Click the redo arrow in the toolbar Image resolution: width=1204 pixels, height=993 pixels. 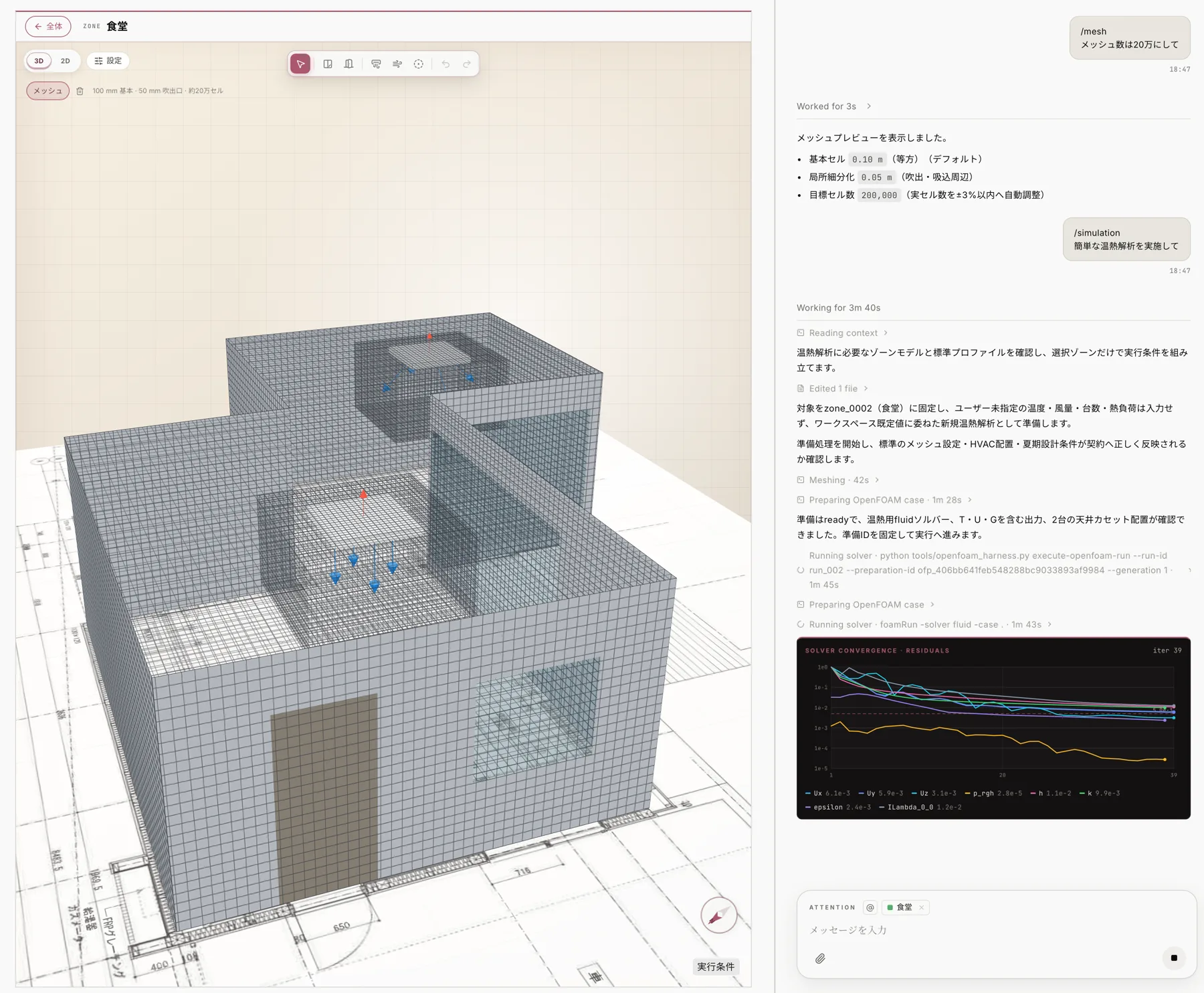(467, 64)
